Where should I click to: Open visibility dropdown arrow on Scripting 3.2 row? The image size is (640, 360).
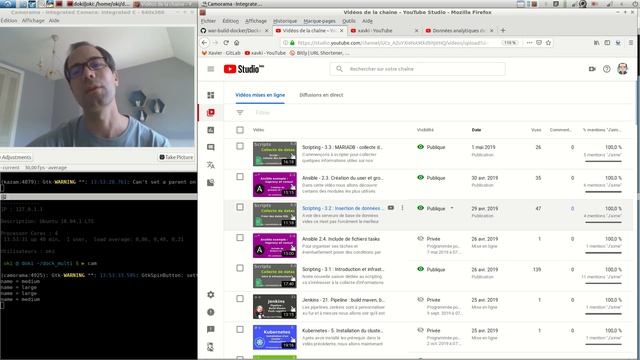(x=452, y=208)
